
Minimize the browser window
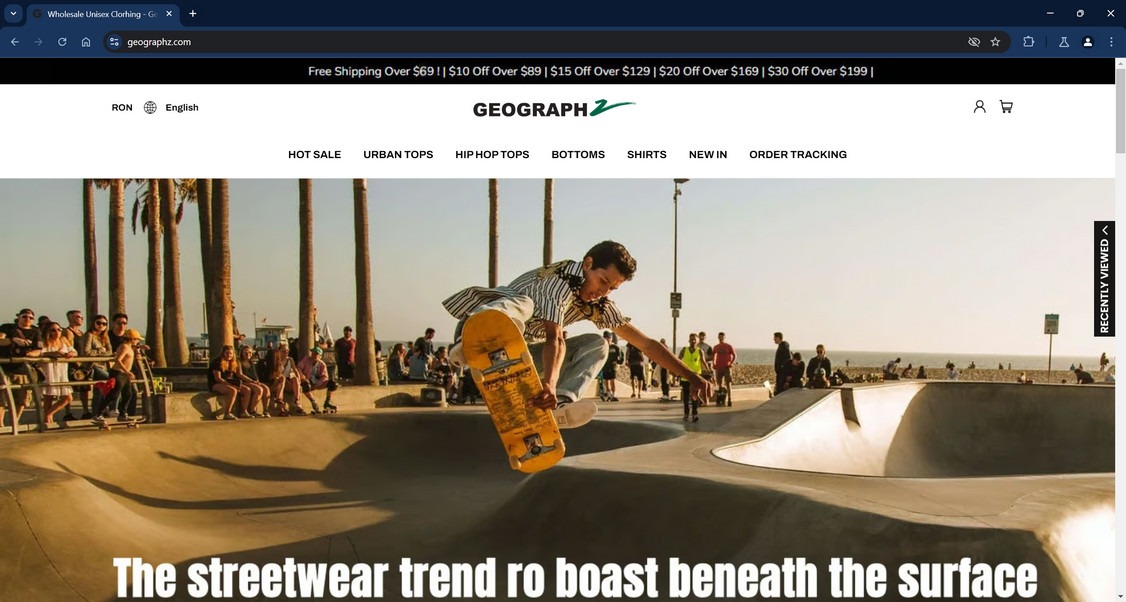click(1050, 13)
